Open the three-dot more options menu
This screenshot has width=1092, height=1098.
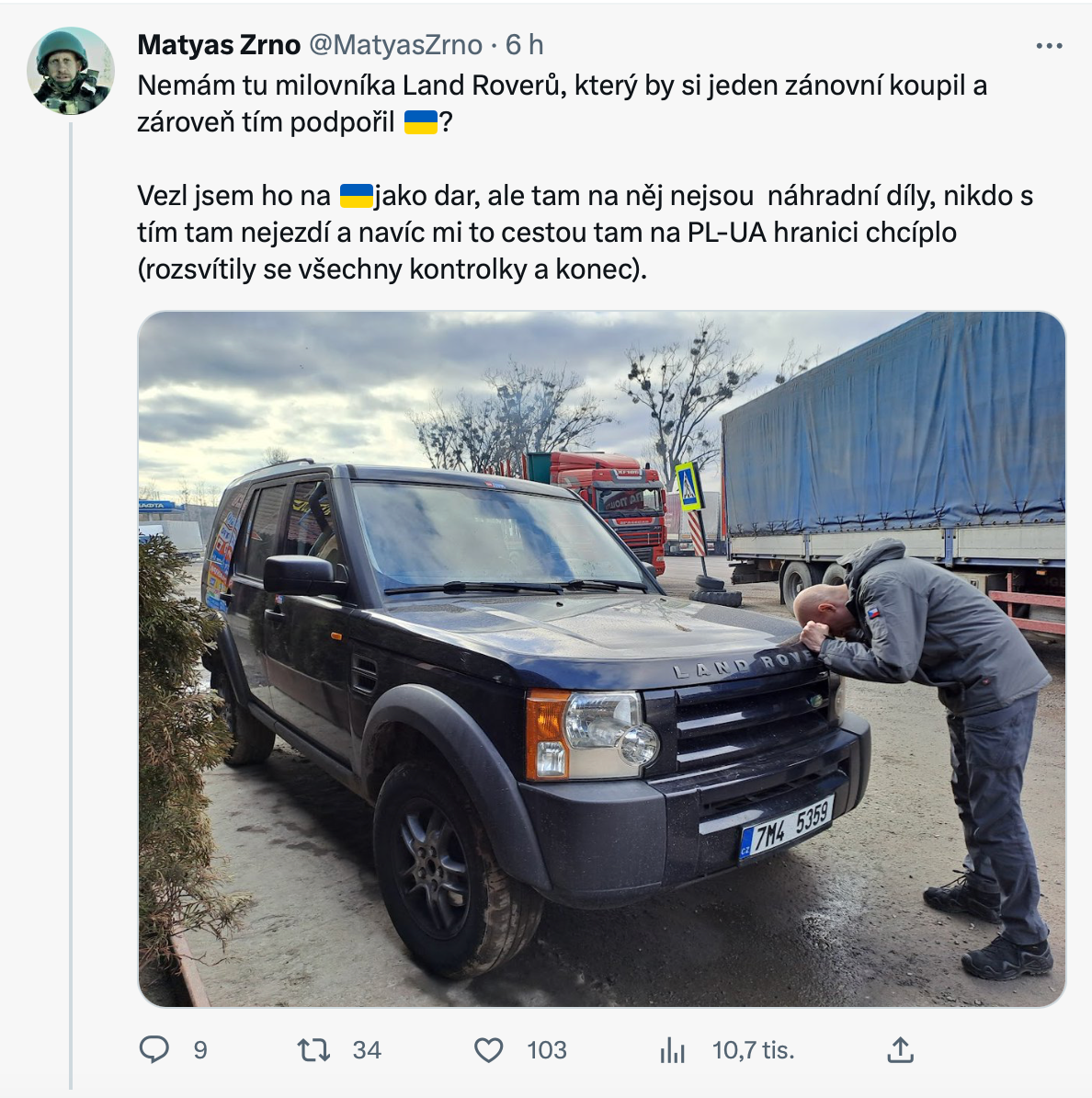click(x=1049, y=46)
